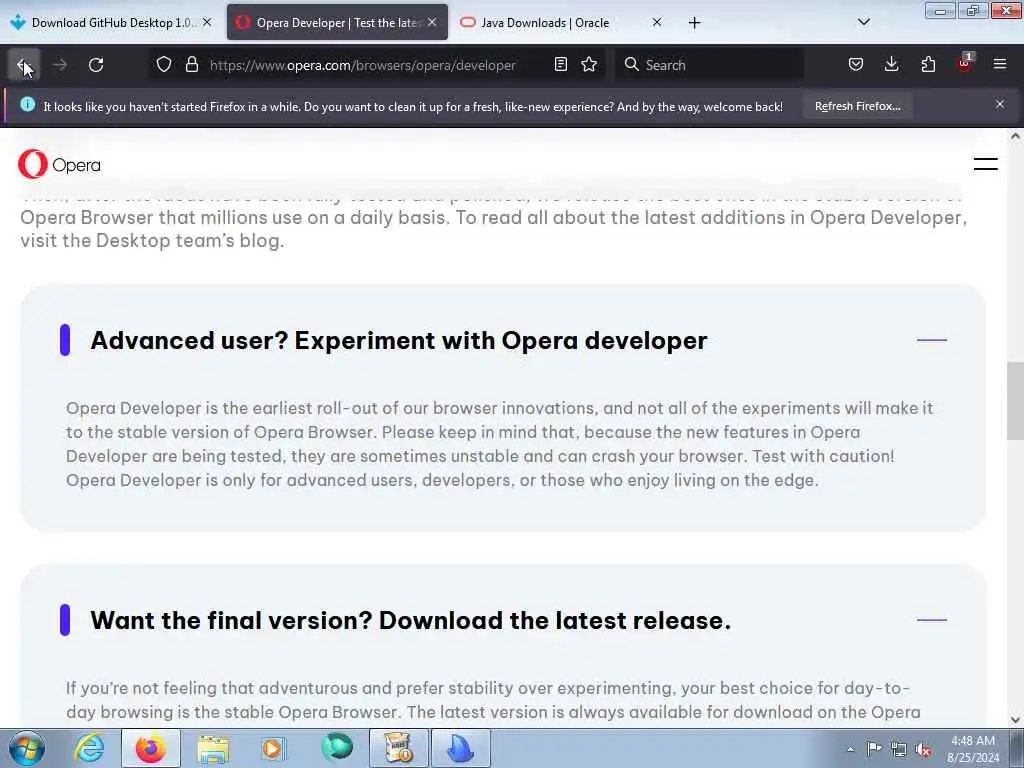This screenshot has height=768, width=1024.
Task: Dismiss the Firefox refresh notification bar
Action: click(1000, 104)
